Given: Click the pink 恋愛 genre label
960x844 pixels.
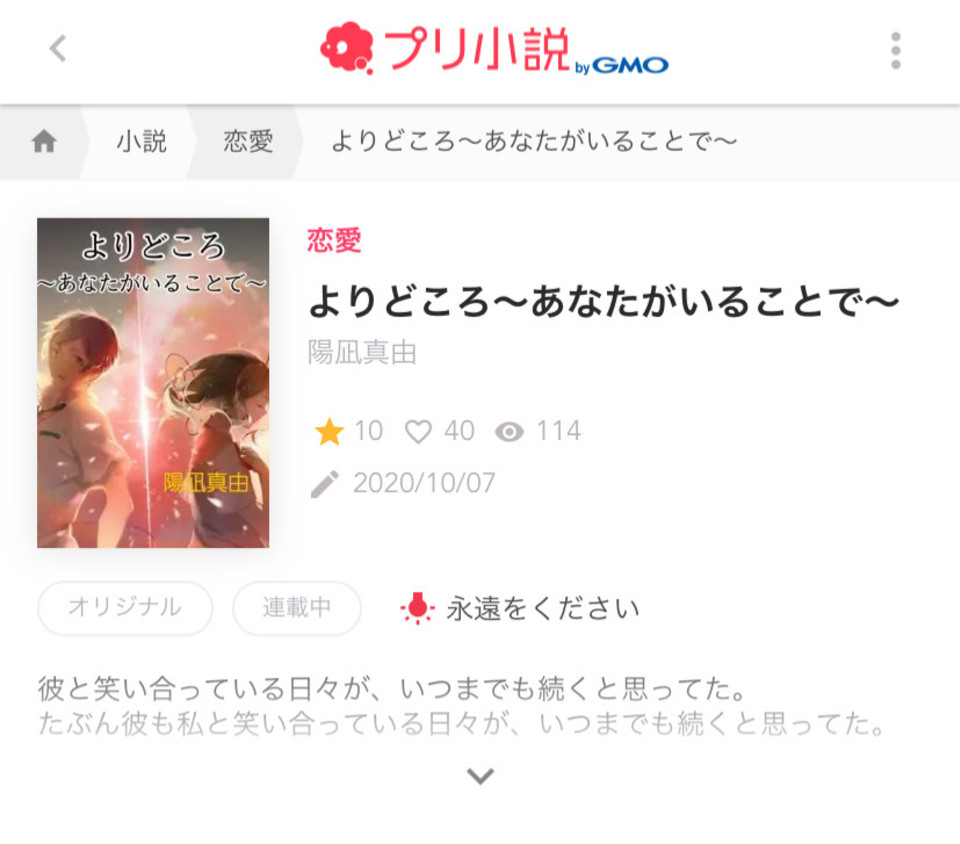Looking at the screenshot, I should [x=334, y=240].
